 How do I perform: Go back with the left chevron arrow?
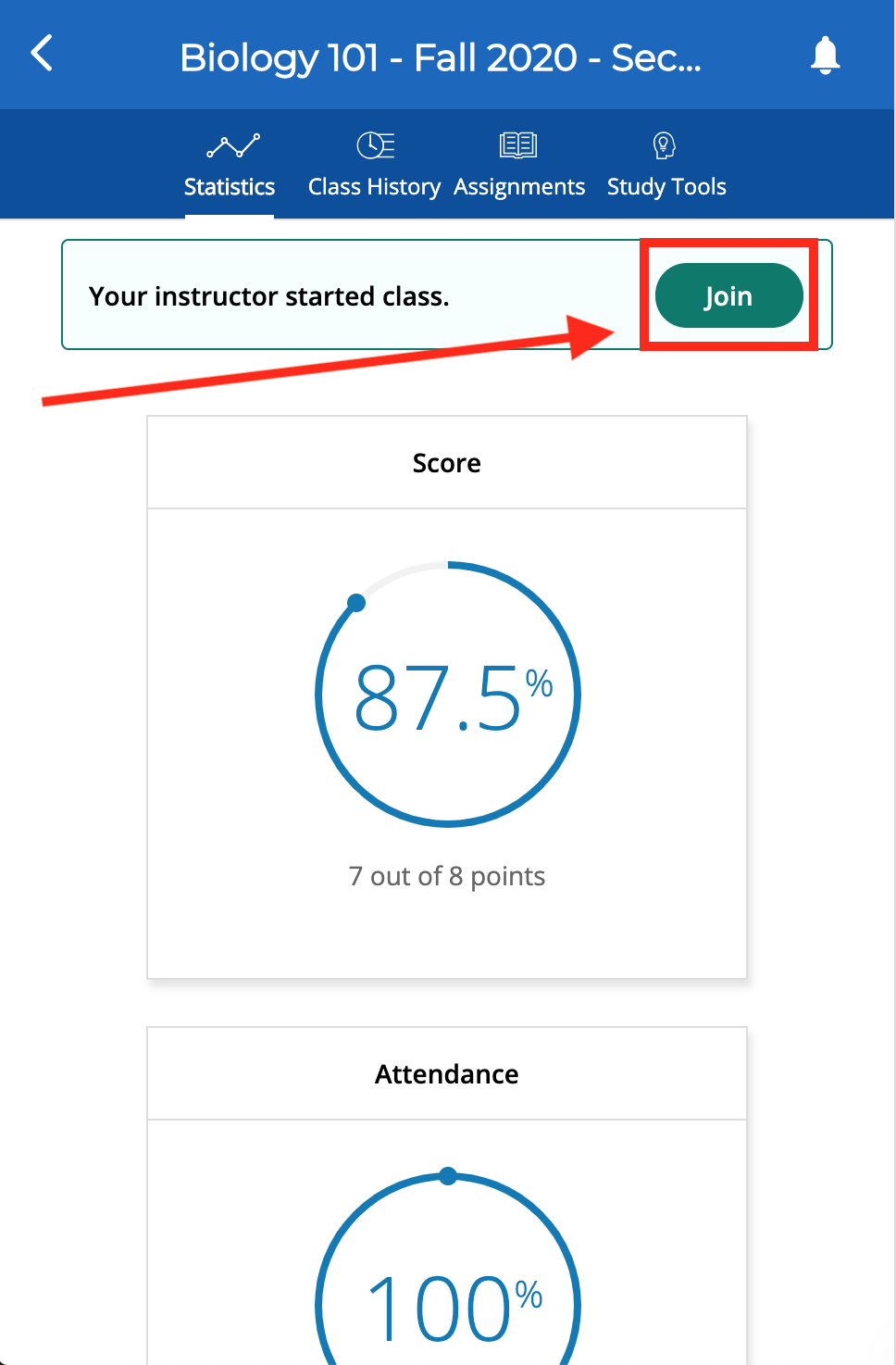click(x=41, y=54)
